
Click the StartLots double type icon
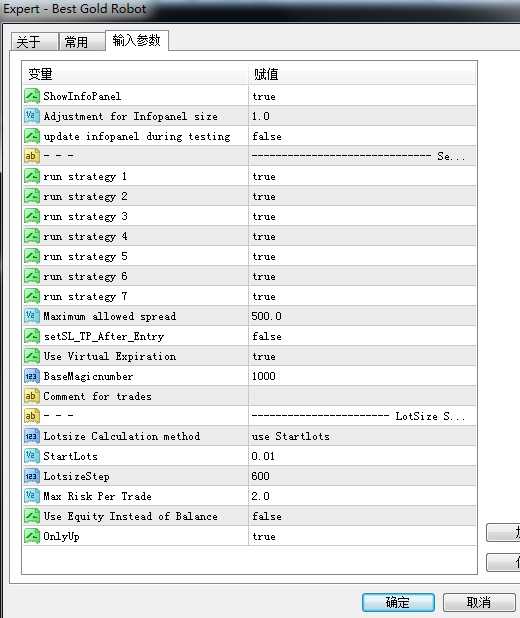(32, 456)
